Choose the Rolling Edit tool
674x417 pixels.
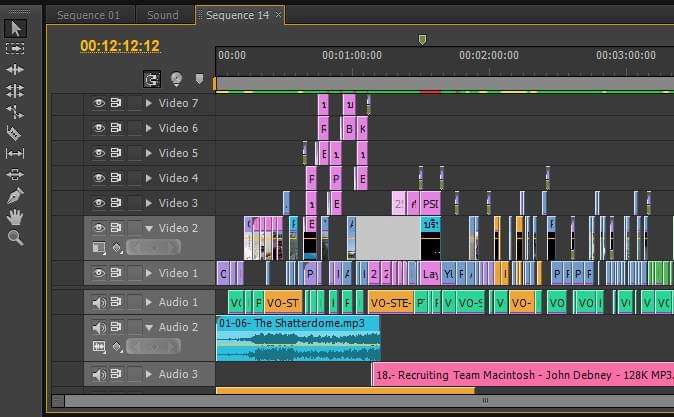point(15,91)
